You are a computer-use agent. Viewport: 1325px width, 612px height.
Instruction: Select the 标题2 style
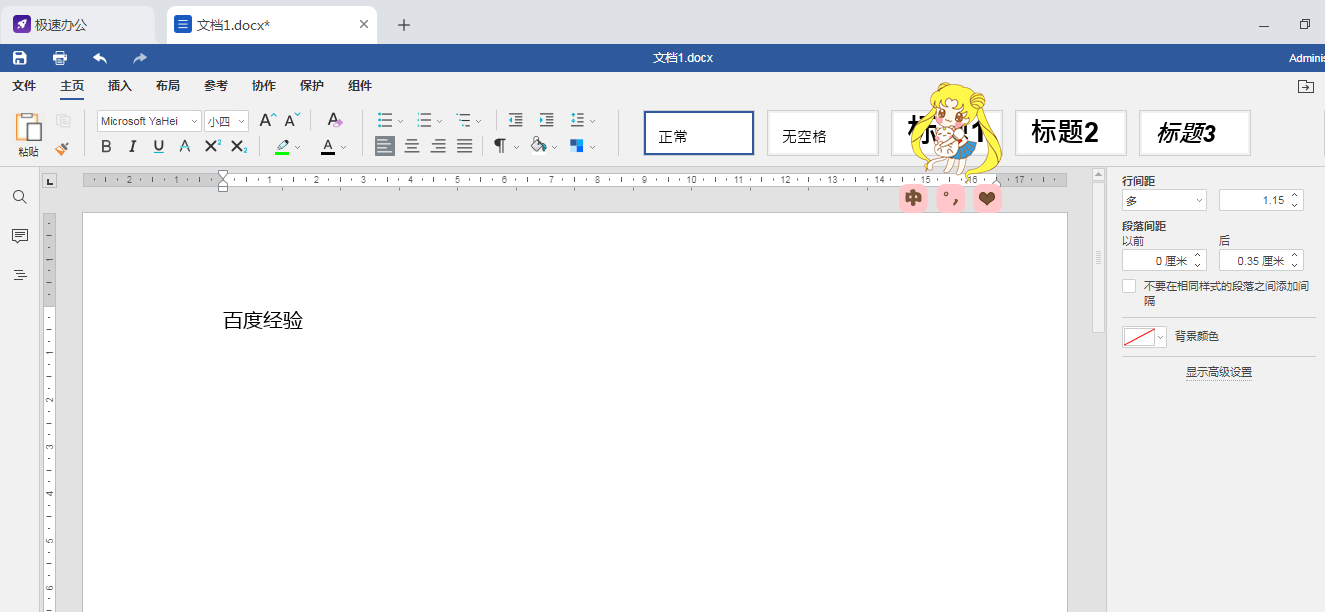coord(1071,133)
